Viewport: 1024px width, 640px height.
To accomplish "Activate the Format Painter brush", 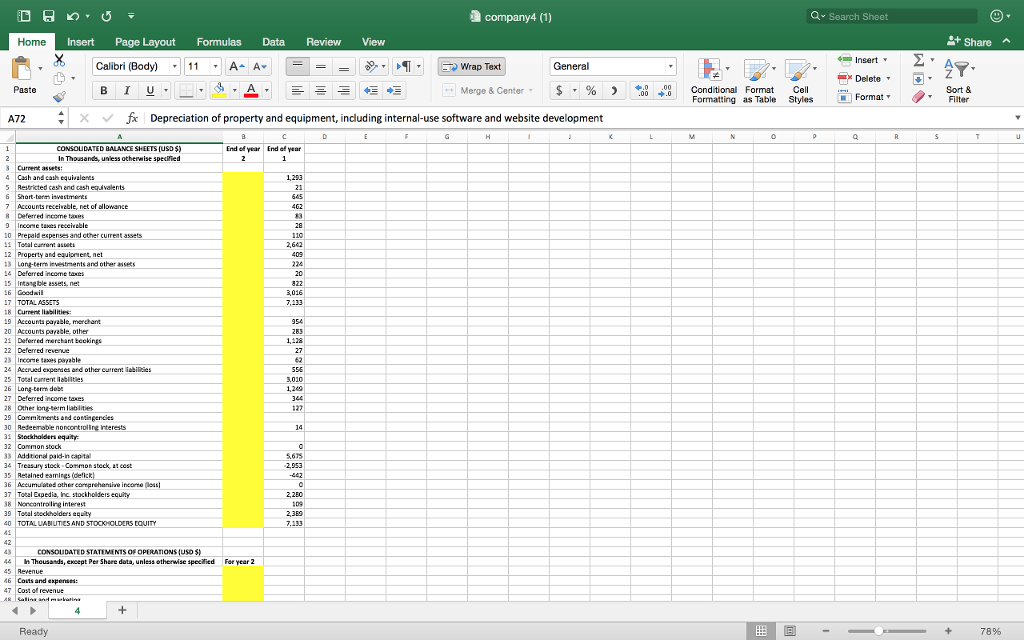I will point(59,97).
